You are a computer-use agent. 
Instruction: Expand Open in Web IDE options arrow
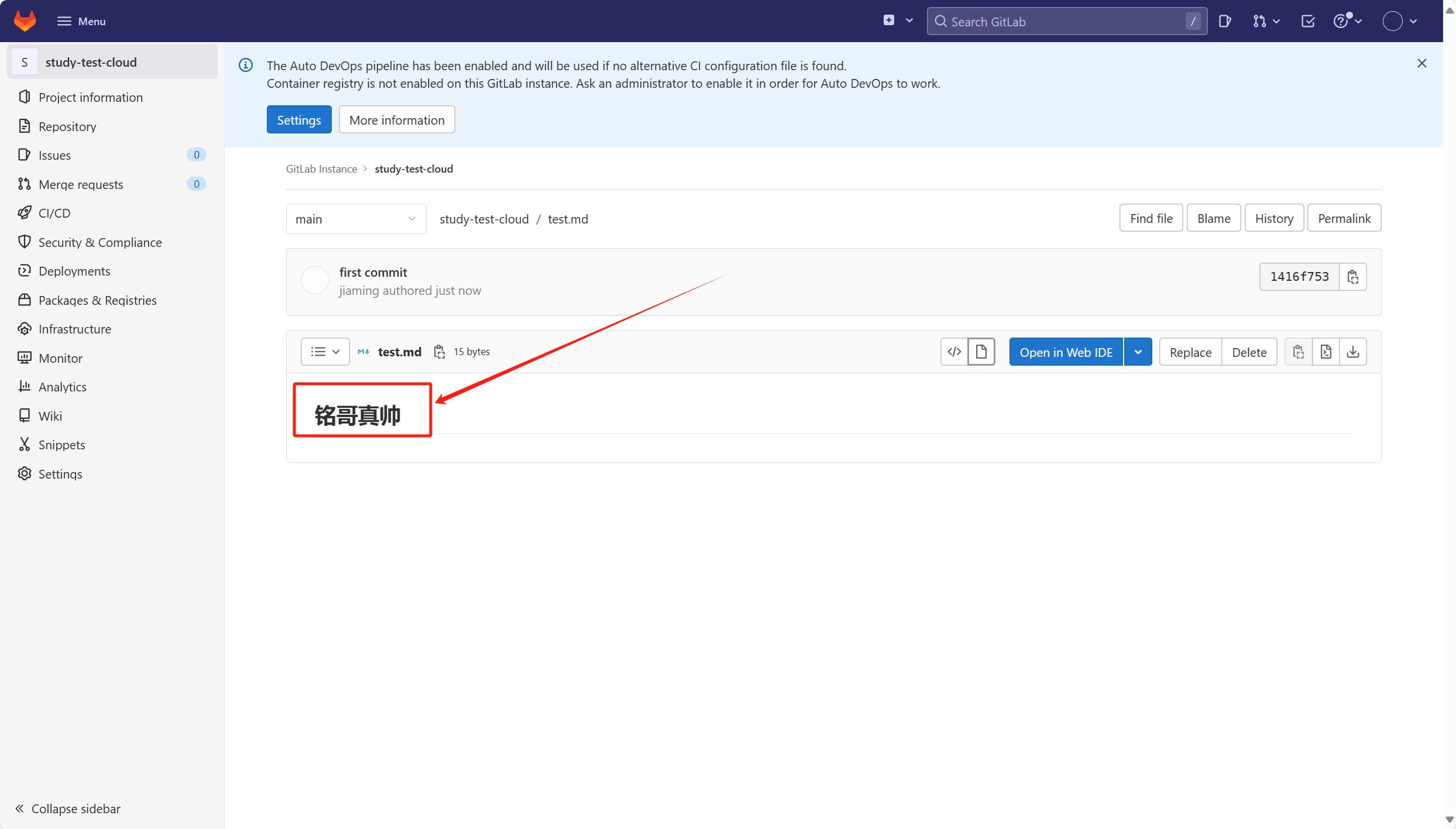(x=1138, y=352)
